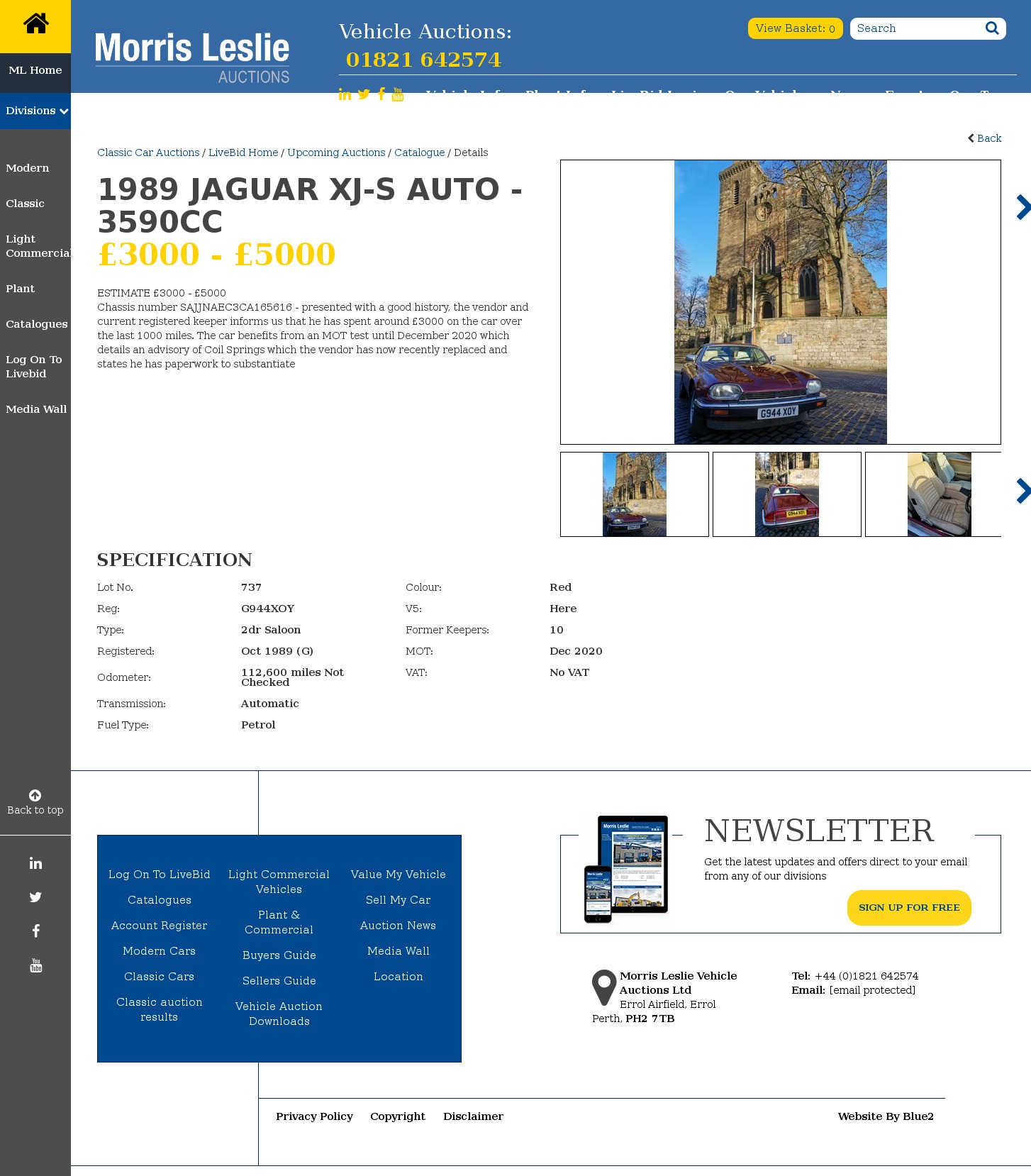The width and height of the screenshot is (1031, 1176).
Task: Follow LiveBid Home breadcrumb
Action: 243,152
